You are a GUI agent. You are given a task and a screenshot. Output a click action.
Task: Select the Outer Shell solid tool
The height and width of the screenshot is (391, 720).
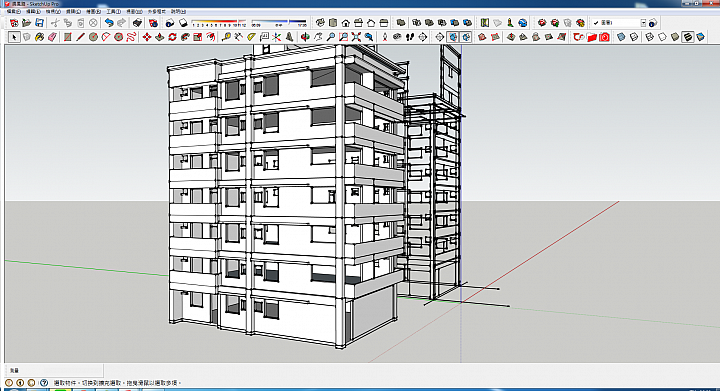coord(401,22)
